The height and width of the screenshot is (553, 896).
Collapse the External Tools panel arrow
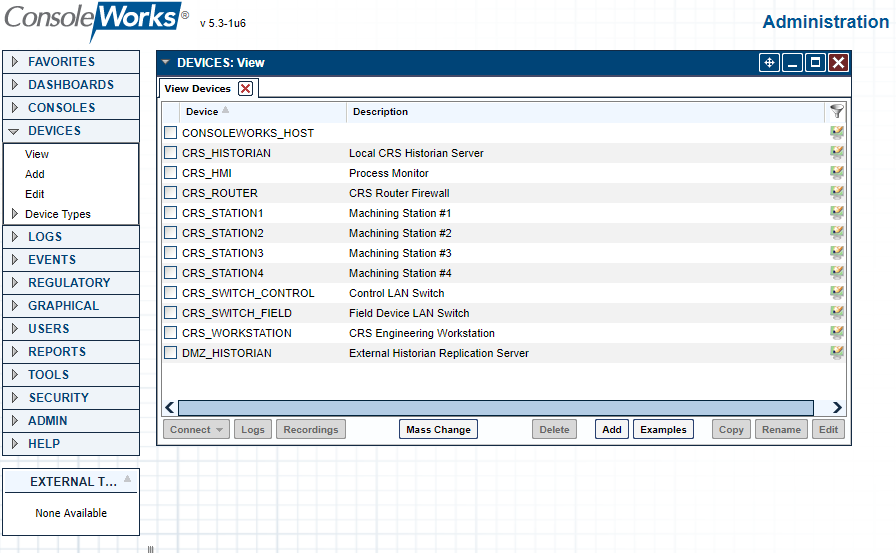click(127, 479)
